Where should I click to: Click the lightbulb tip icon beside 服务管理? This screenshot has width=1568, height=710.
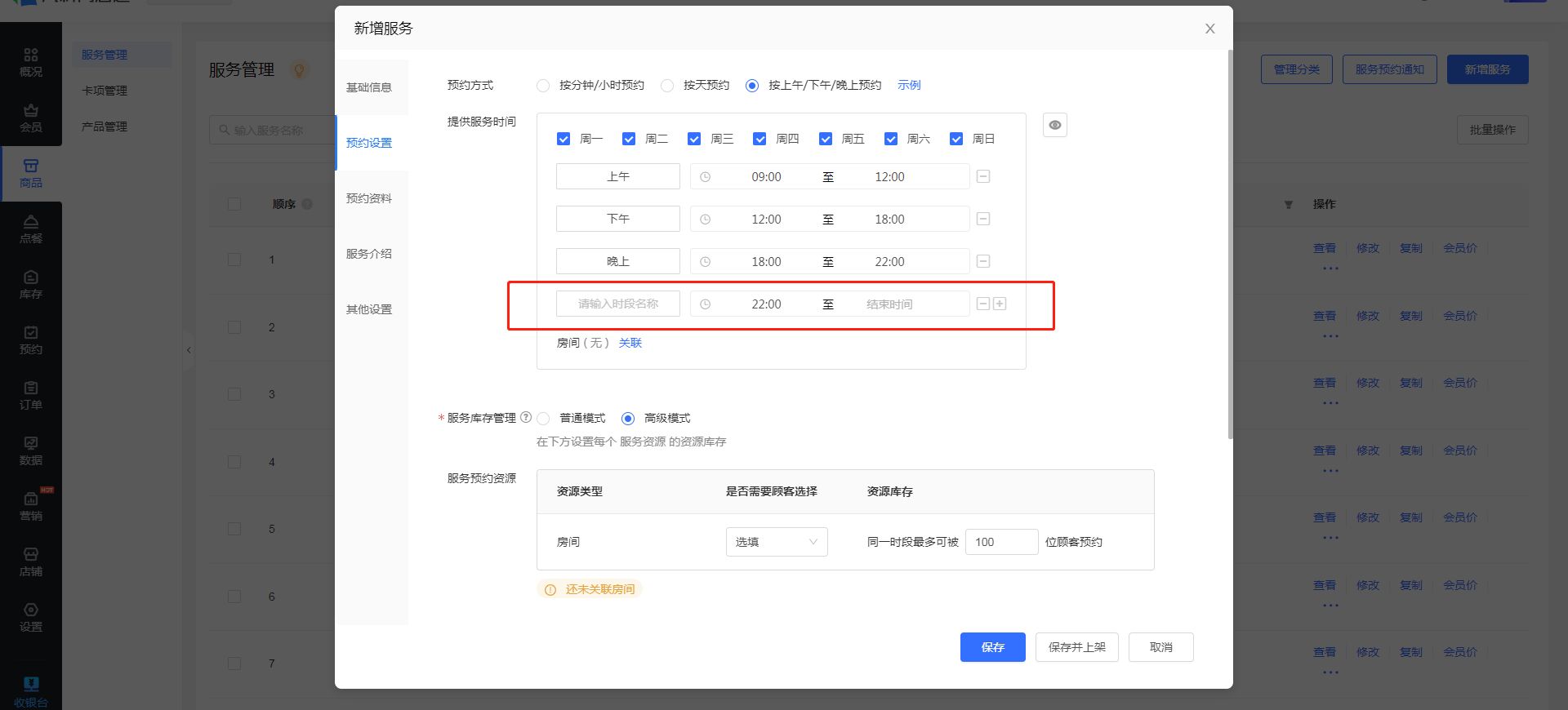coord(300,70)
